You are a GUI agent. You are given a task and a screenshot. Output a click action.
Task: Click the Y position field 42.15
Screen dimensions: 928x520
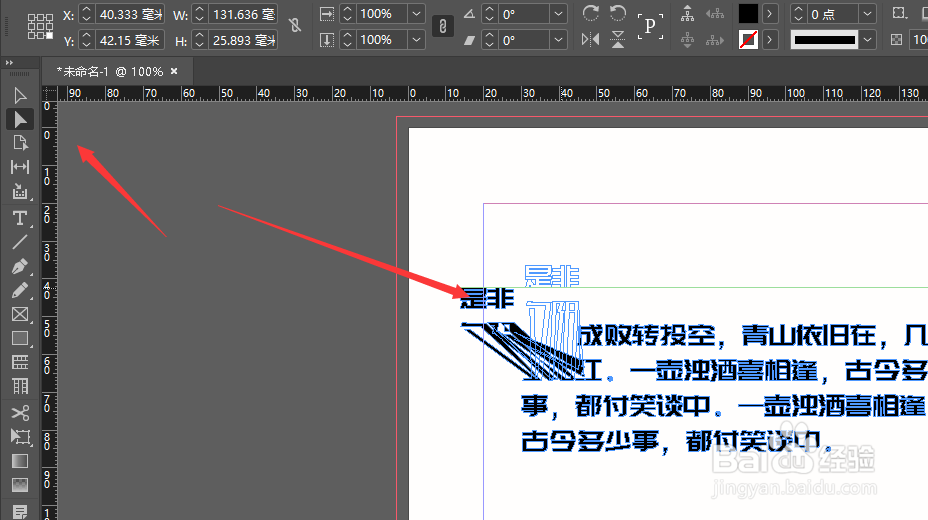point(130,40)
